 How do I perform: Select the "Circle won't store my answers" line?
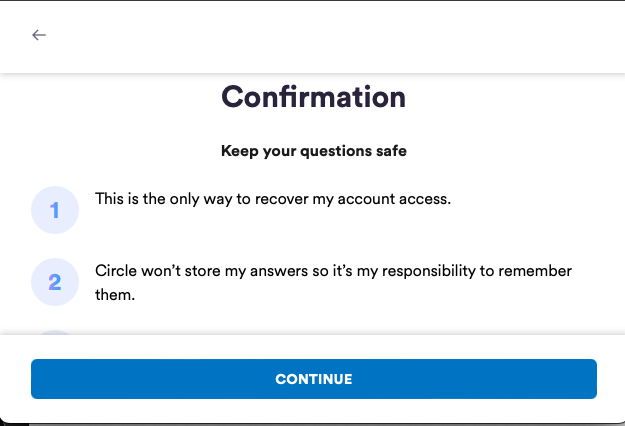(334, 271)
